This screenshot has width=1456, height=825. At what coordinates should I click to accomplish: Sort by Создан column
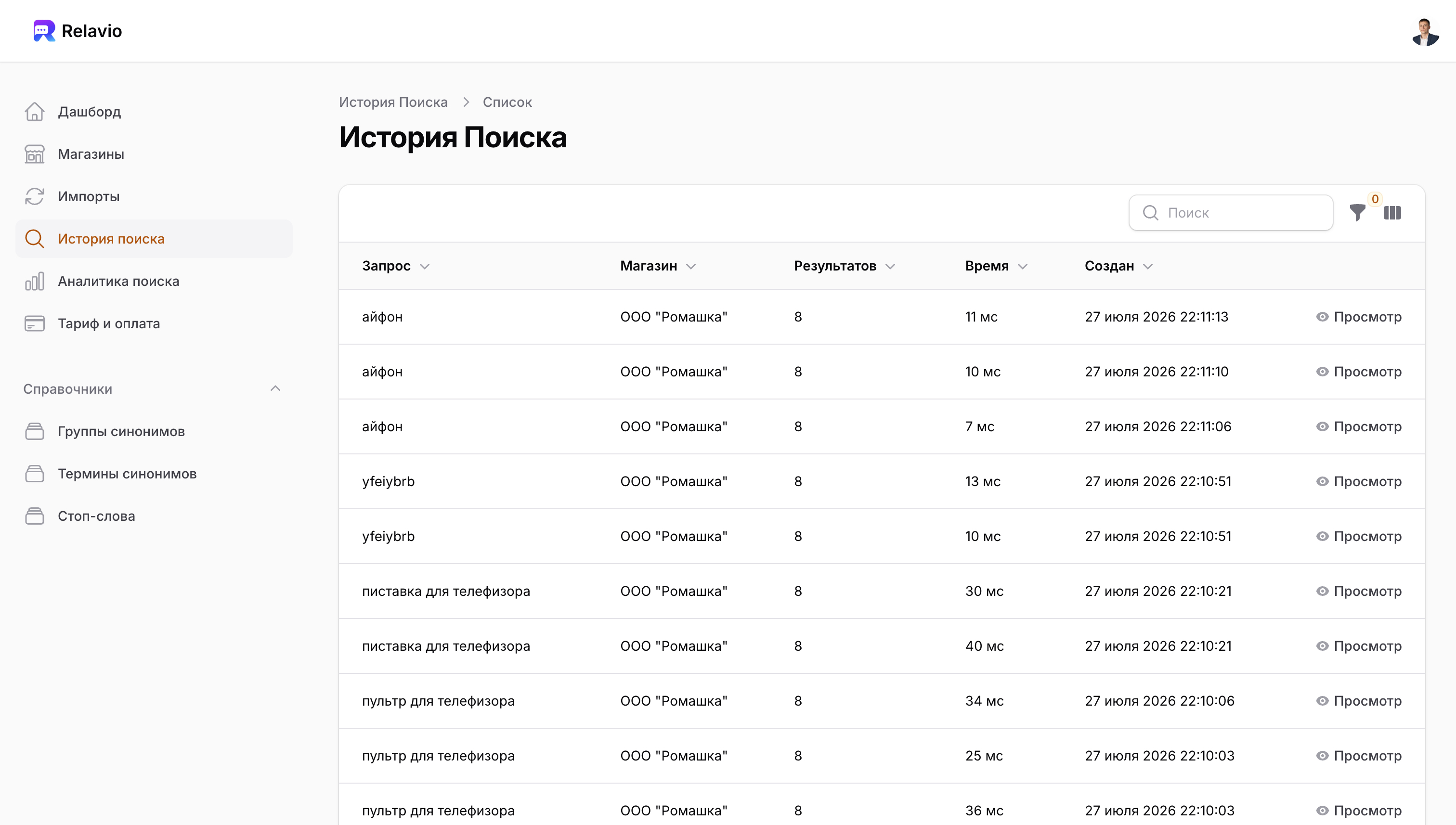tap(1119, 266)
